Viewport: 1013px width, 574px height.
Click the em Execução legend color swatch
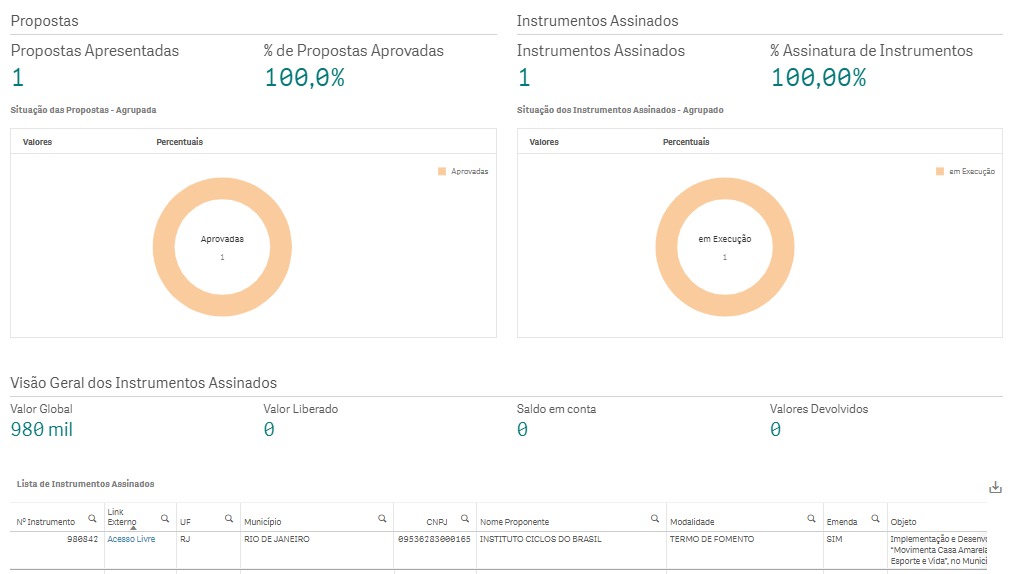click(940, 171)
